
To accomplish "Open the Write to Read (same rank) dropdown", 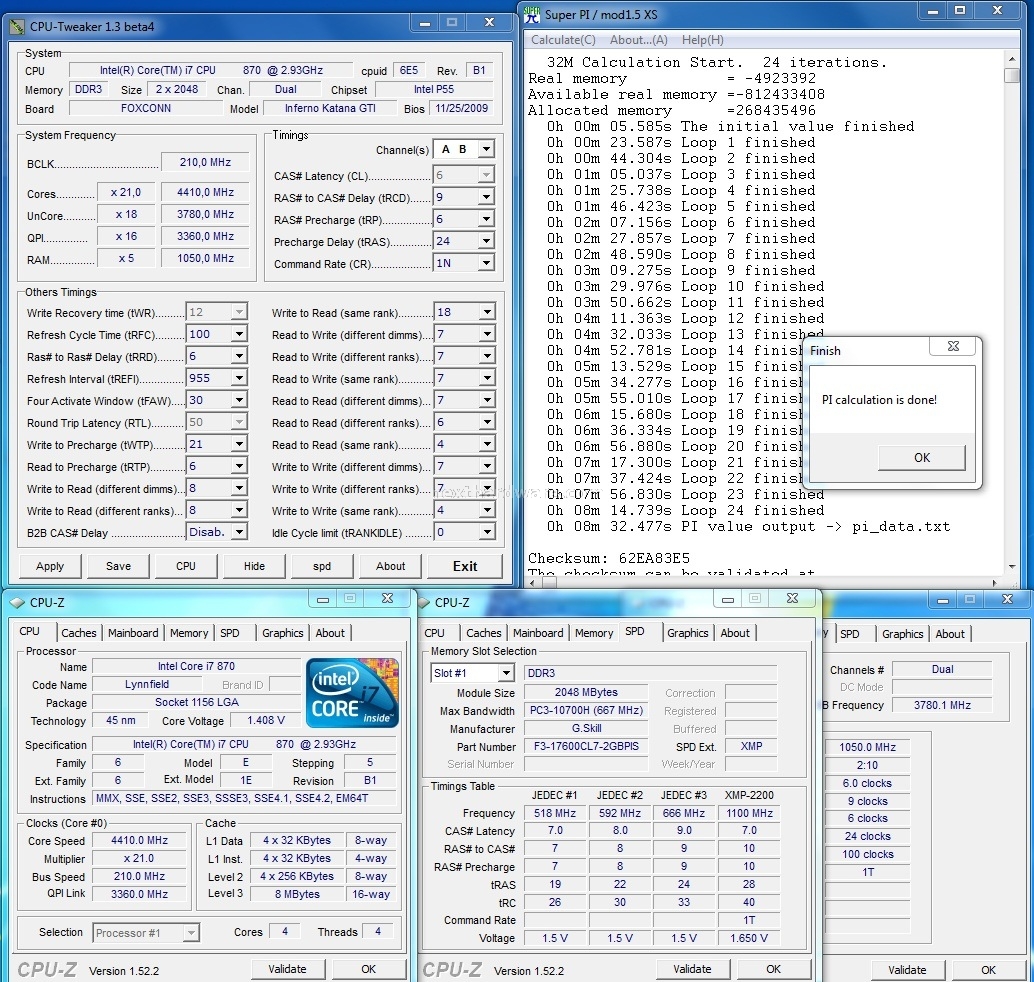I will [487, 313].
